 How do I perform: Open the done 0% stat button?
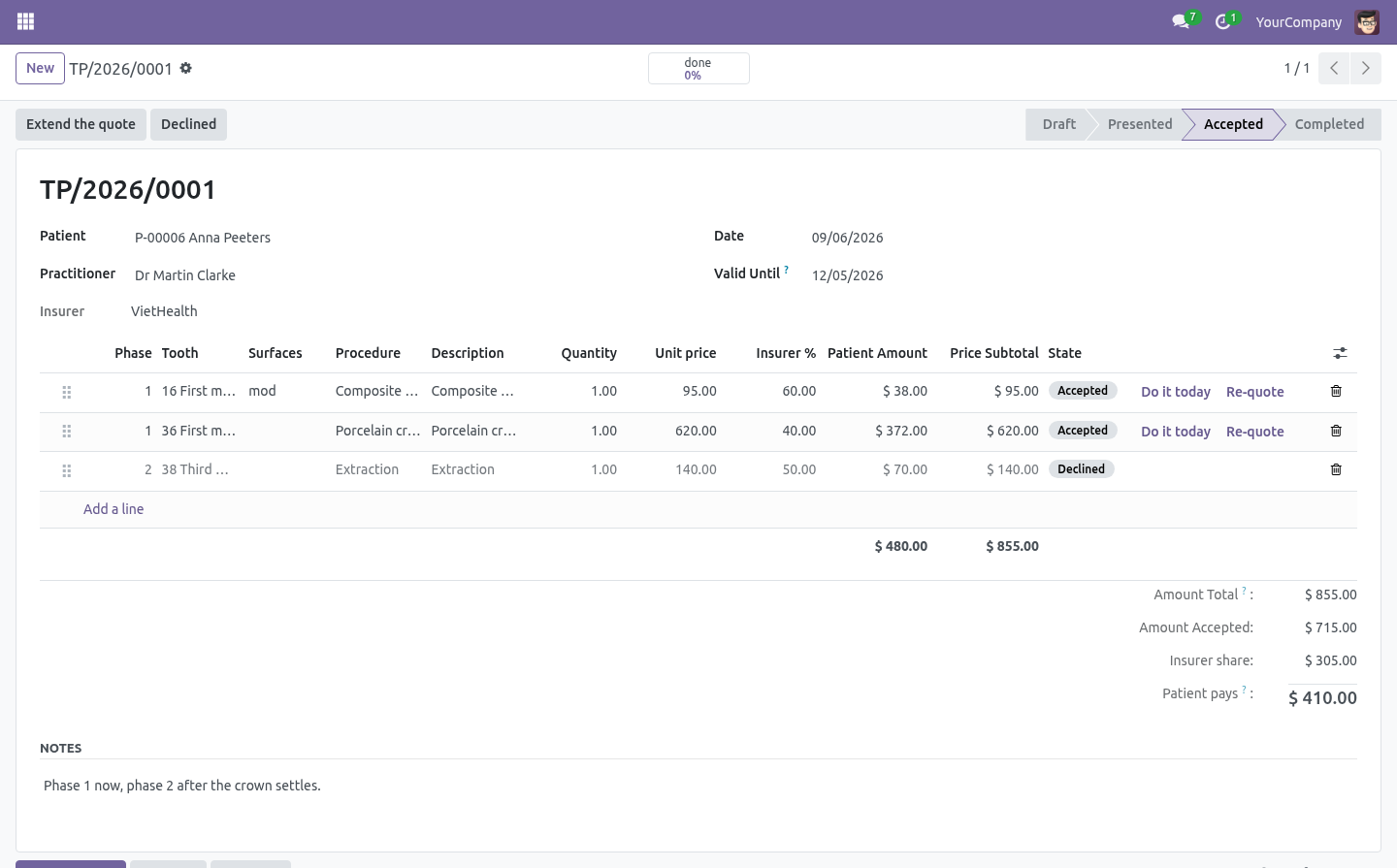click(698, 69)
